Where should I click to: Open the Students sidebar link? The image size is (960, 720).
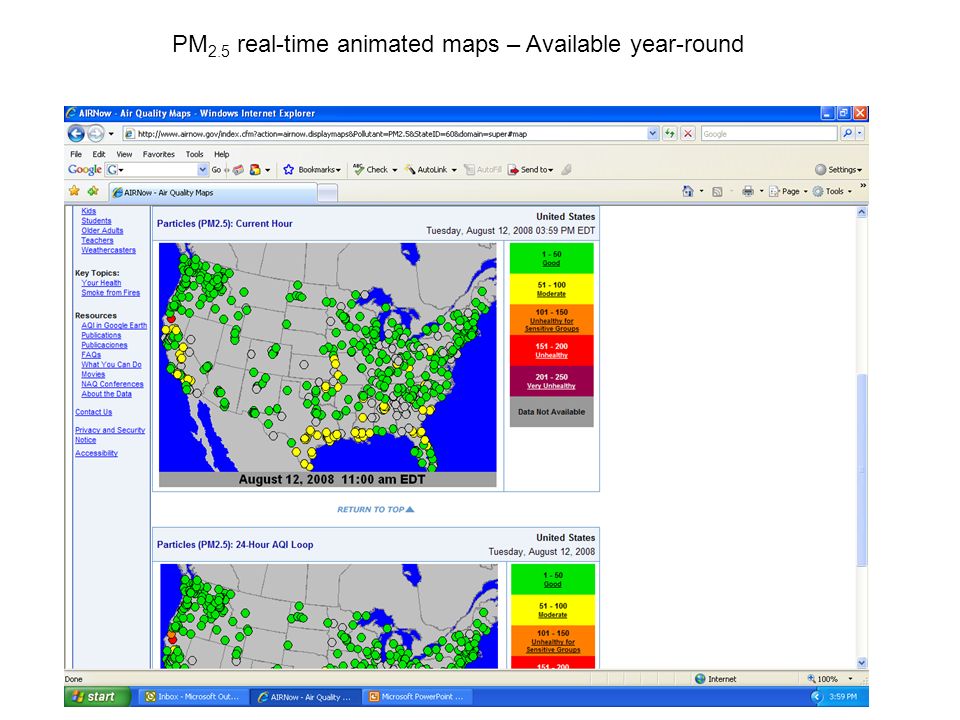click(x=96, y=221)
